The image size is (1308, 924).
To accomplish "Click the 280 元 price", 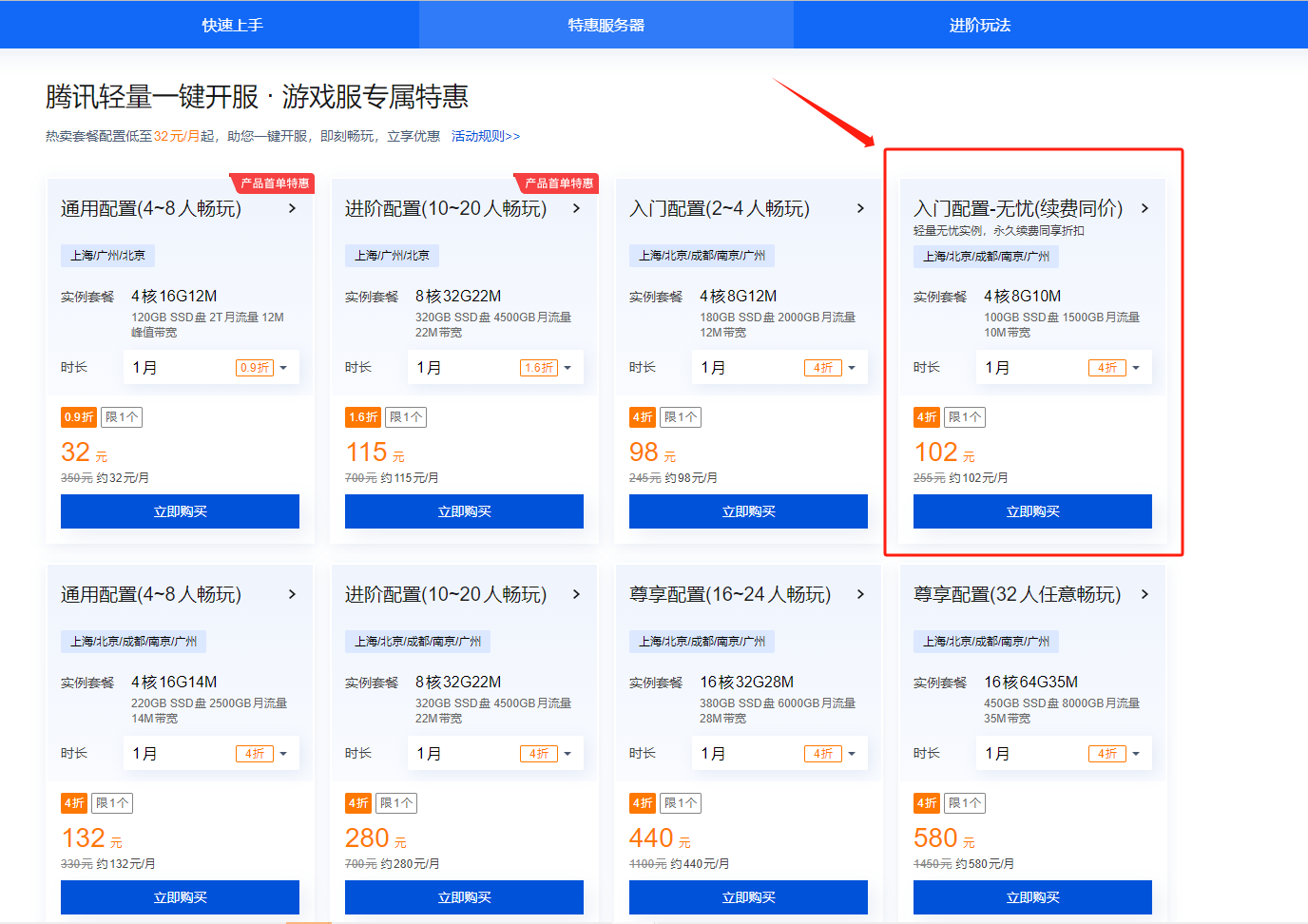I will point(375,838).
